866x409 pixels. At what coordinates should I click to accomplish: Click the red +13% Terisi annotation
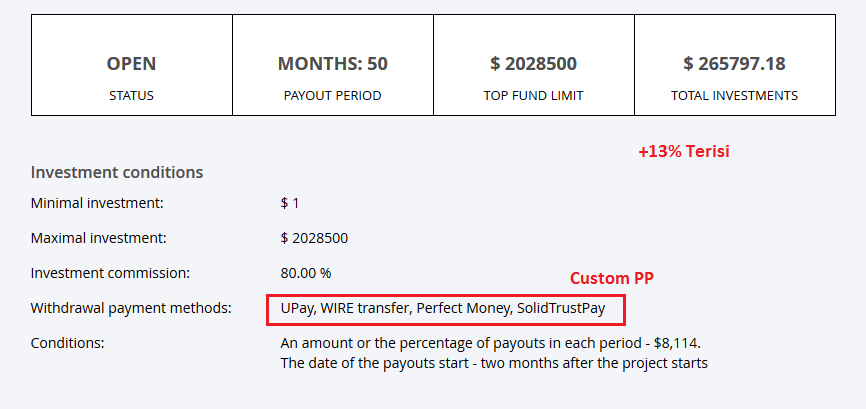(684, 152)
